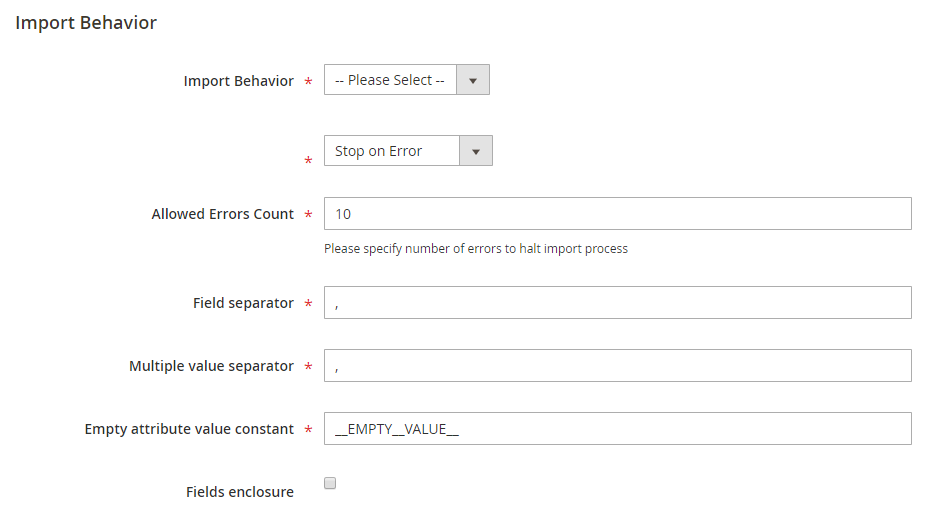Focus the Allowed Errors Count field

618,214
